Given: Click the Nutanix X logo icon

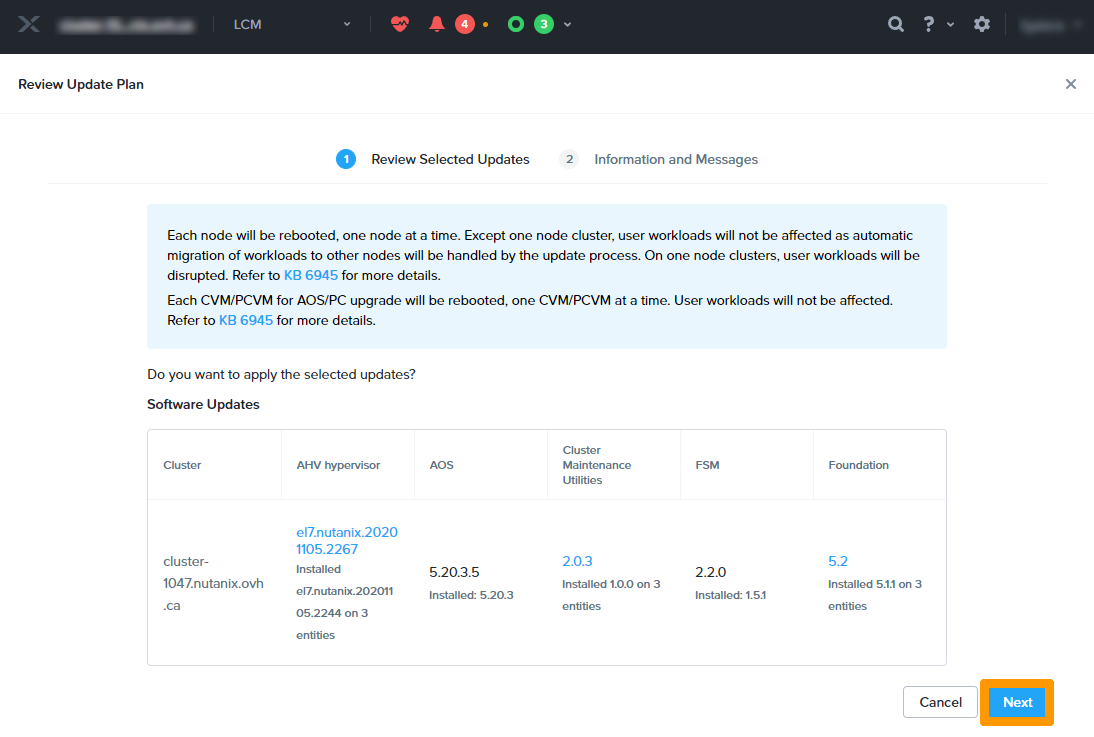Looking at the screenshot, I should 29,24.
